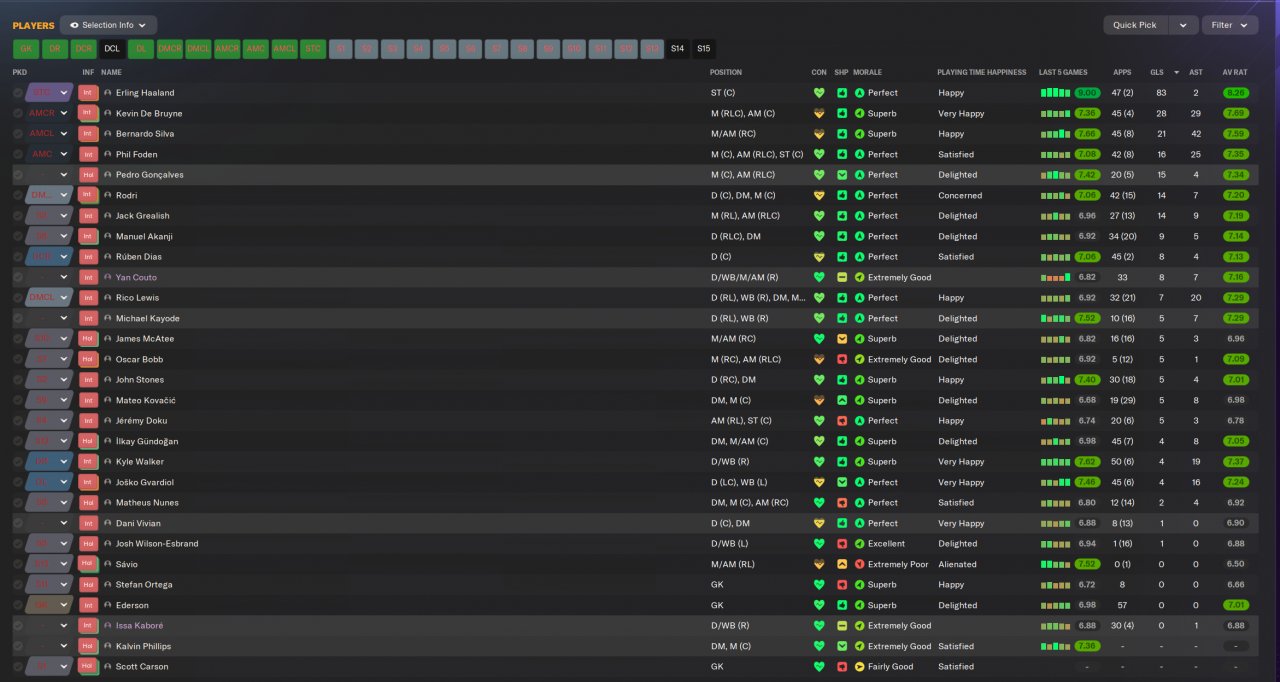Click Pedro Gonçalves' match sharpness icon
The image size is (1280, 682).
[842, 175]
